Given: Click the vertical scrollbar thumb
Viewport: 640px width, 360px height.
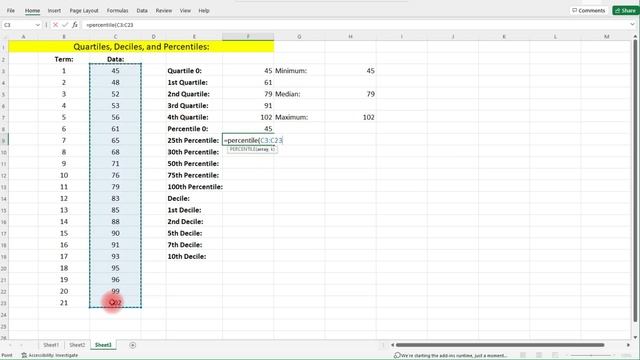Looking at the screenshot, I should click(x=635, y=182).
